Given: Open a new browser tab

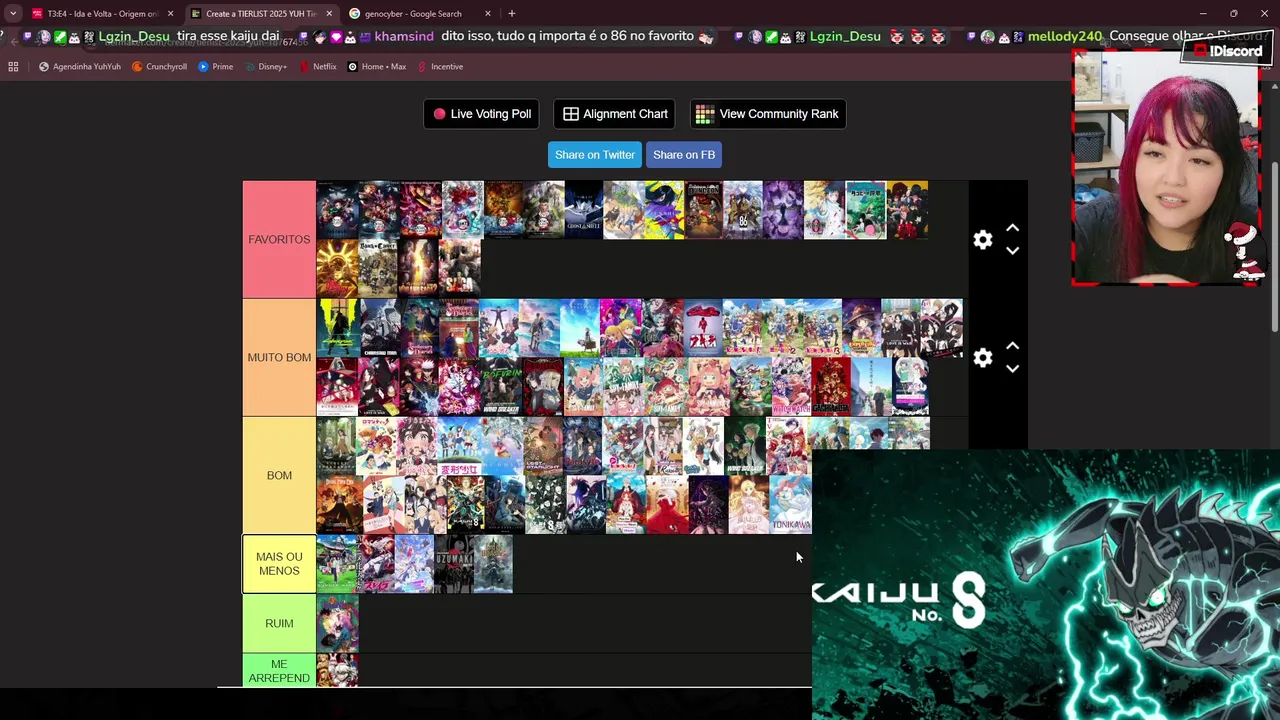Looking at the screenshot, I should coord(512,14).
